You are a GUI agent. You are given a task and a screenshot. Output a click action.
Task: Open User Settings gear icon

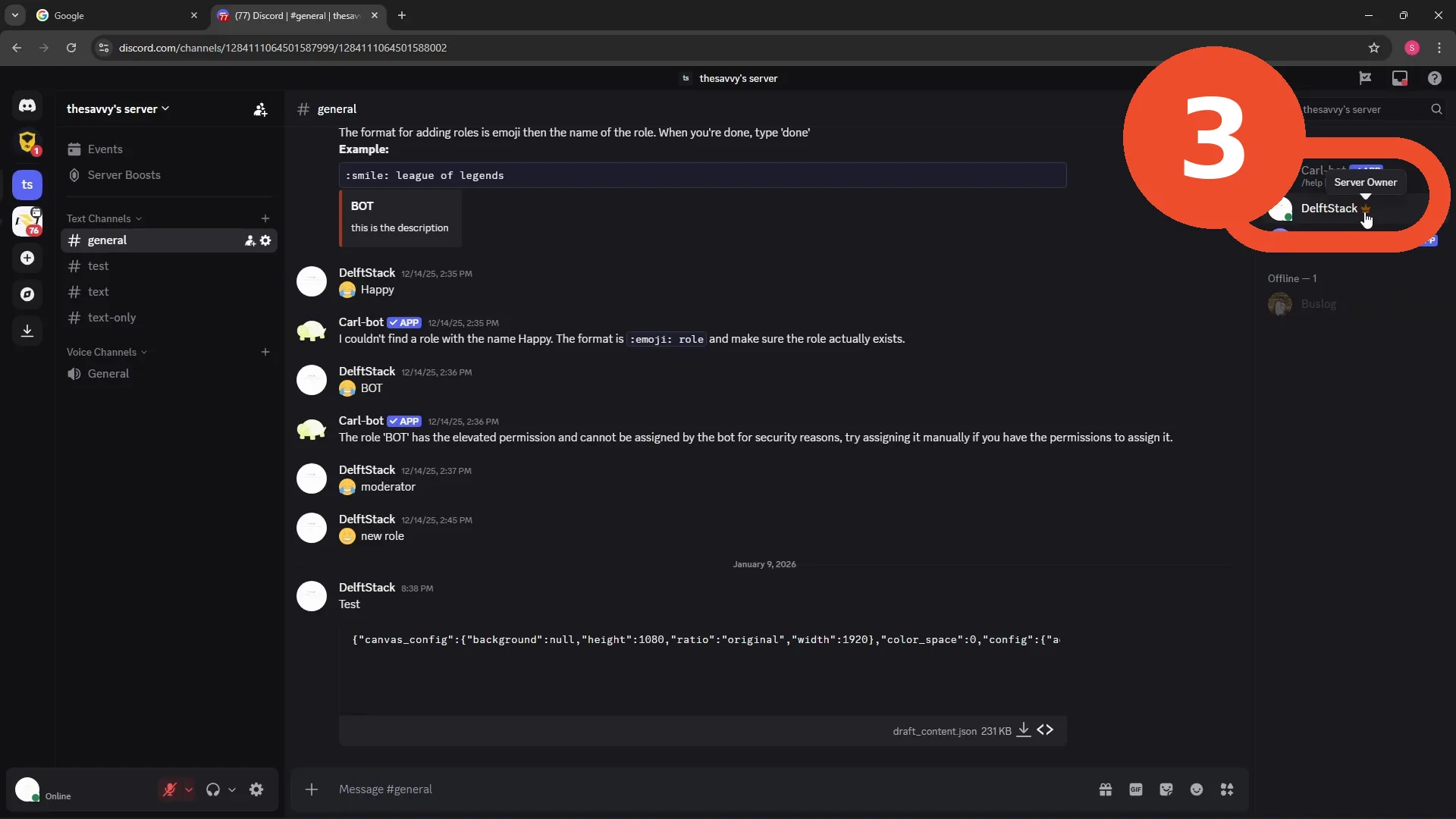click(x=256, y=789)
